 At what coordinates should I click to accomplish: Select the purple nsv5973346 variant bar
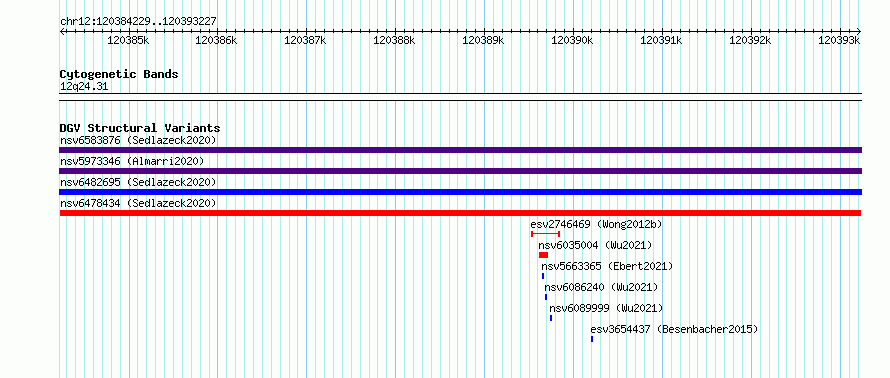point(460,171)
